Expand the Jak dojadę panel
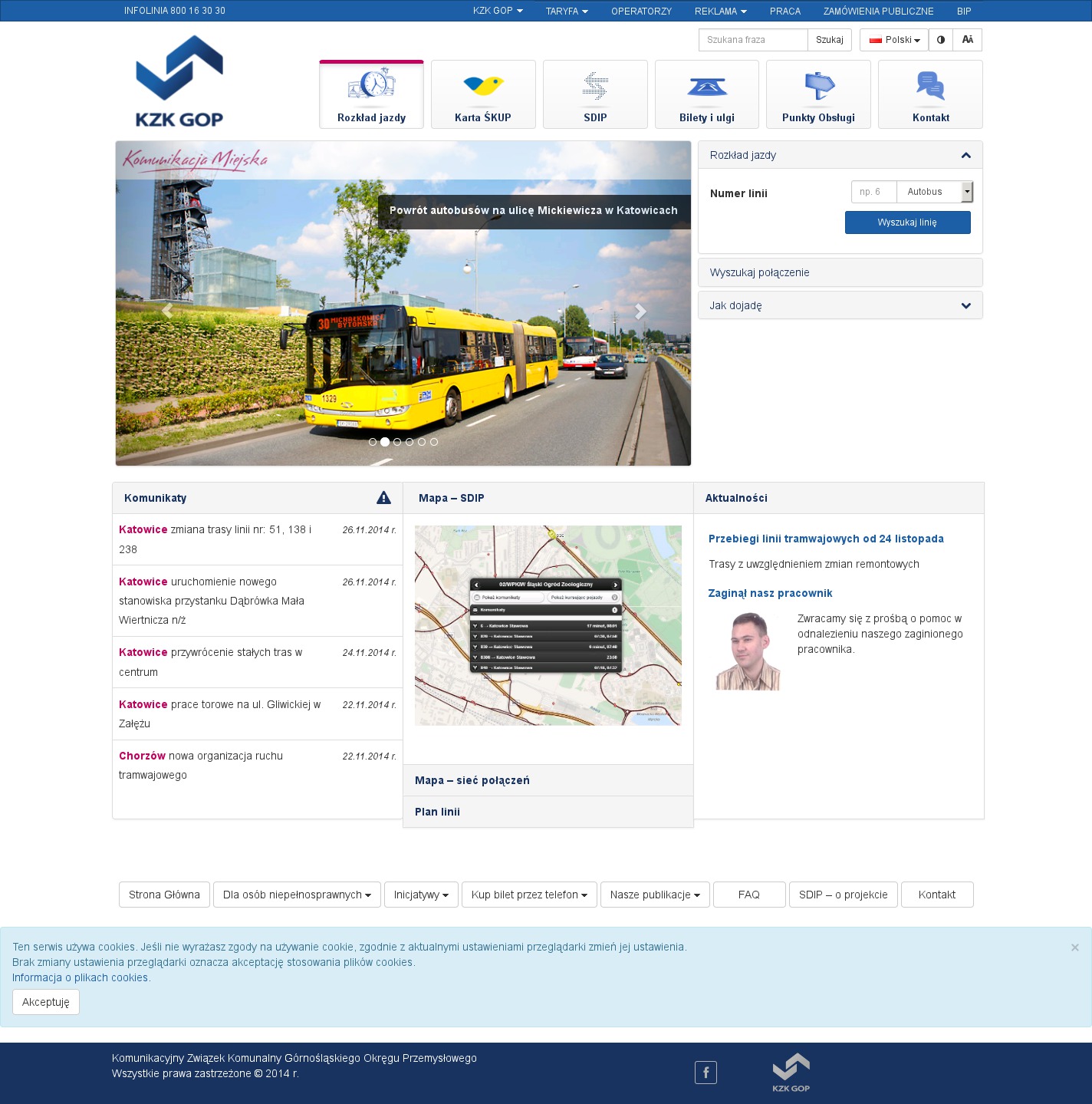This screenshot has width=1092, height=1104. click(x=840, y=305)
